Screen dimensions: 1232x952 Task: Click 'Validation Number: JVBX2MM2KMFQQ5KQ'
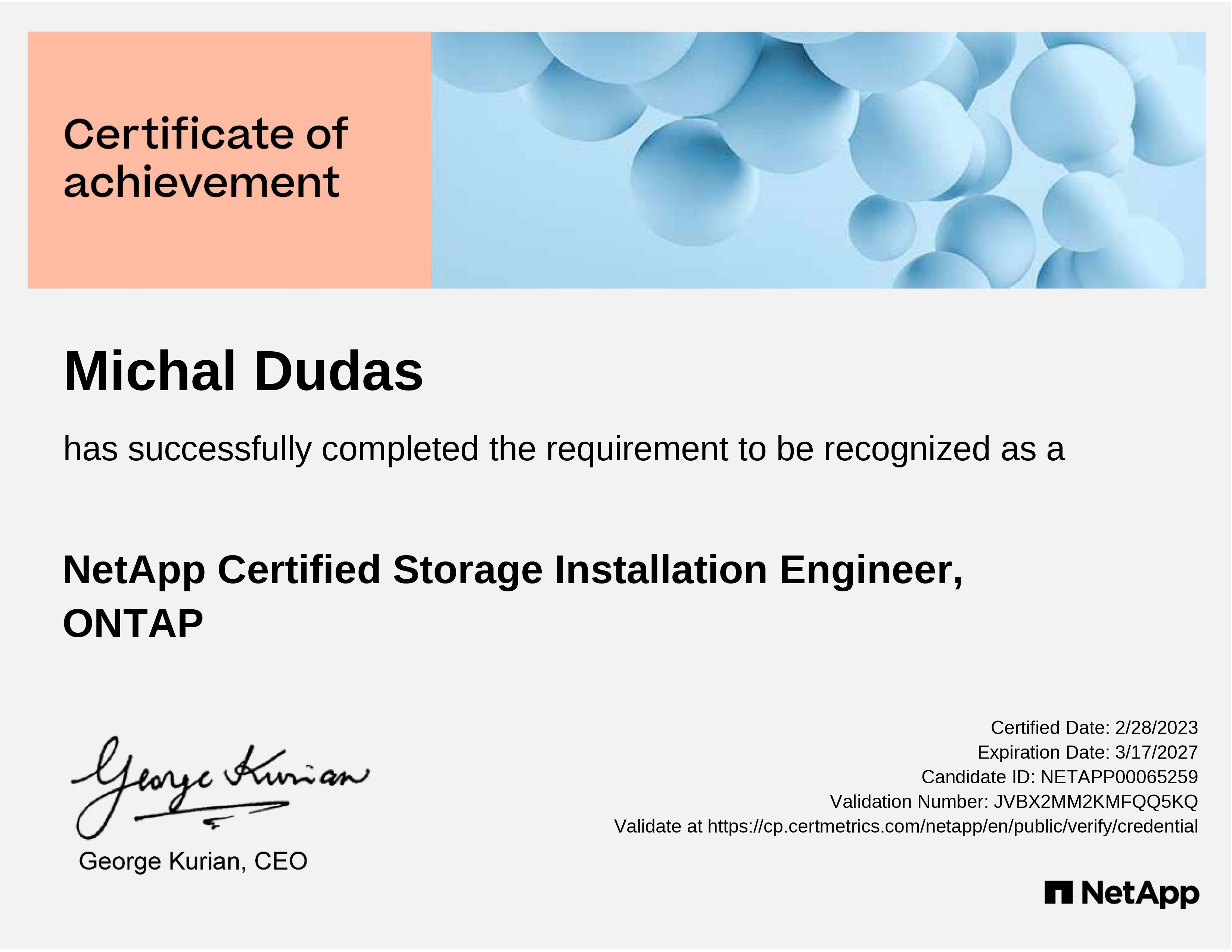click(1014, 802)
